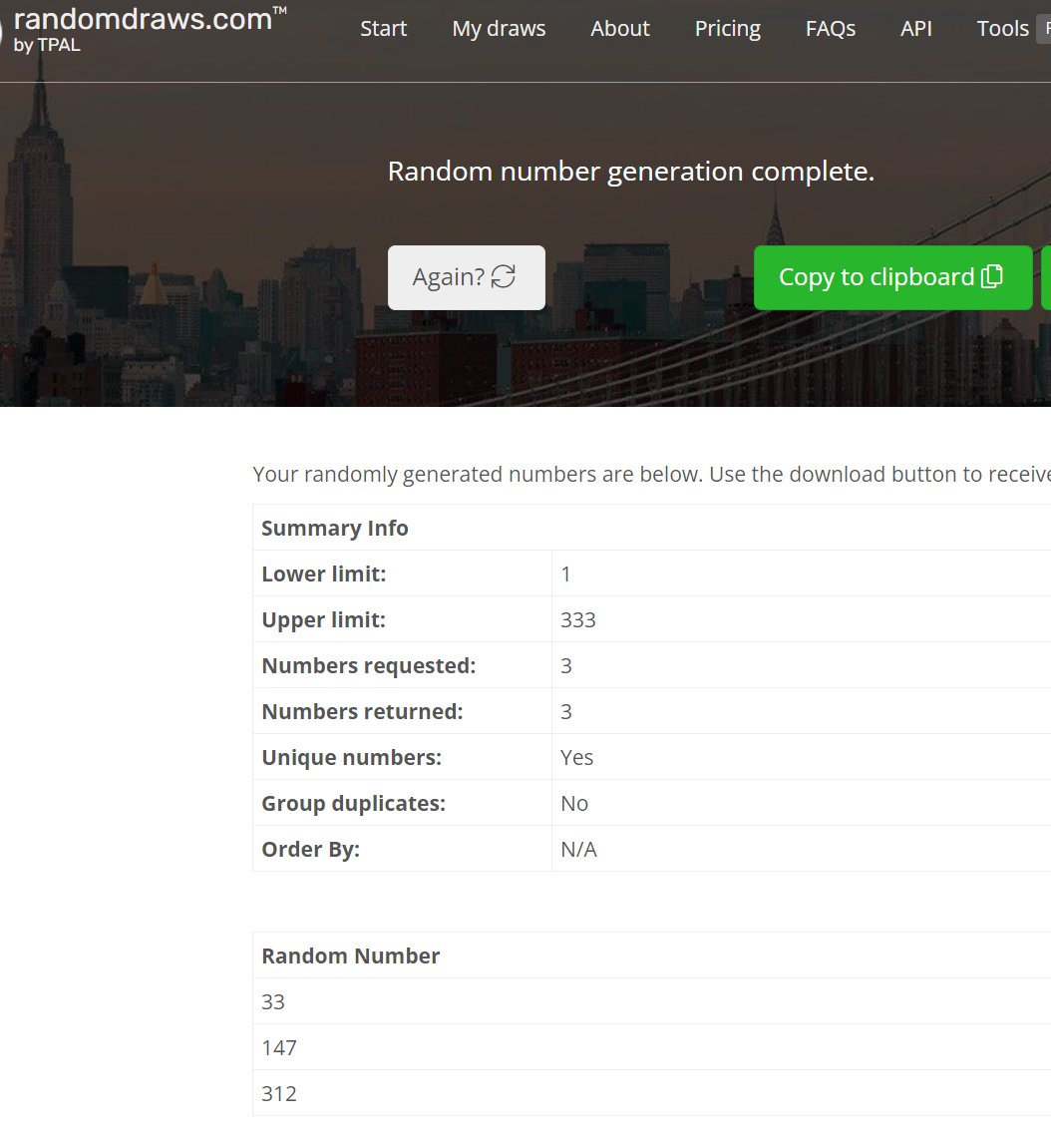Click the refresh icon in Again button
The height and width of the screenshot is (1148, 1051).
503,276
